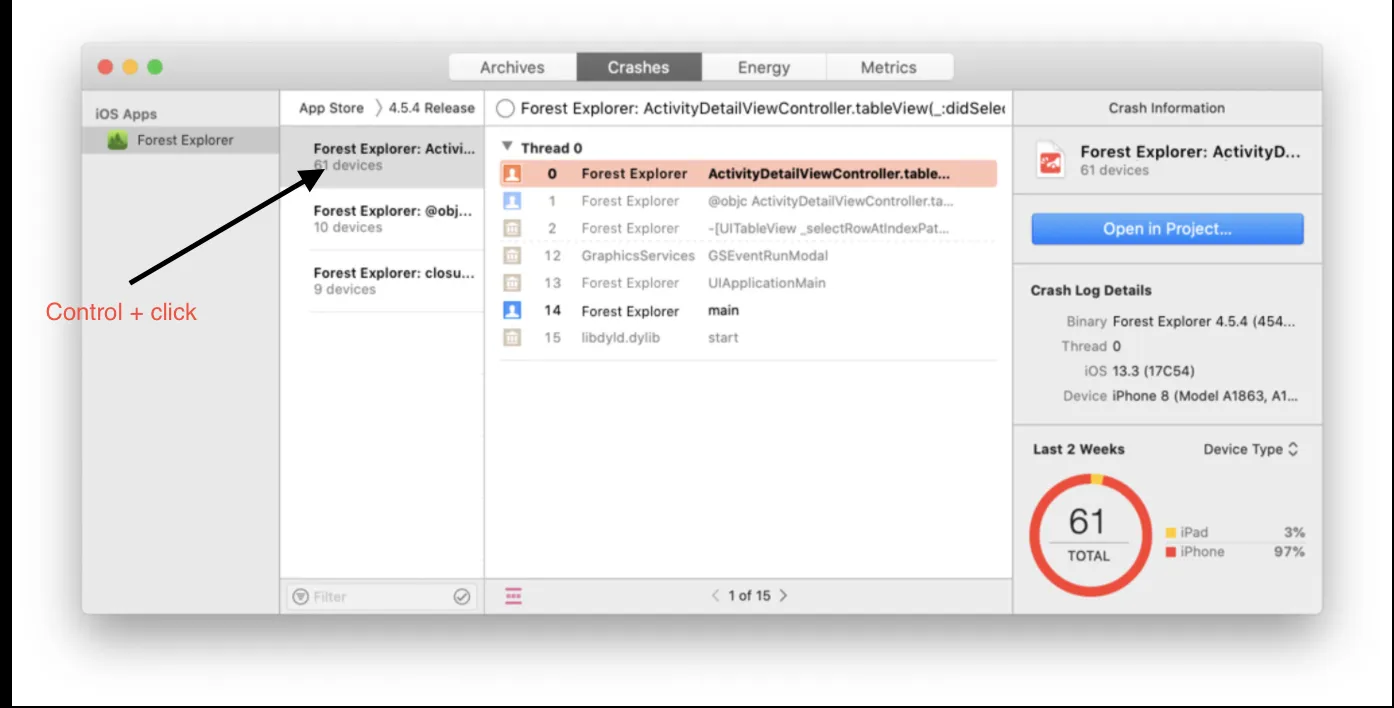Viewport: 1394px width, 708px height.
Task: Switch to the Energy tab
Action: click(764, 67)
